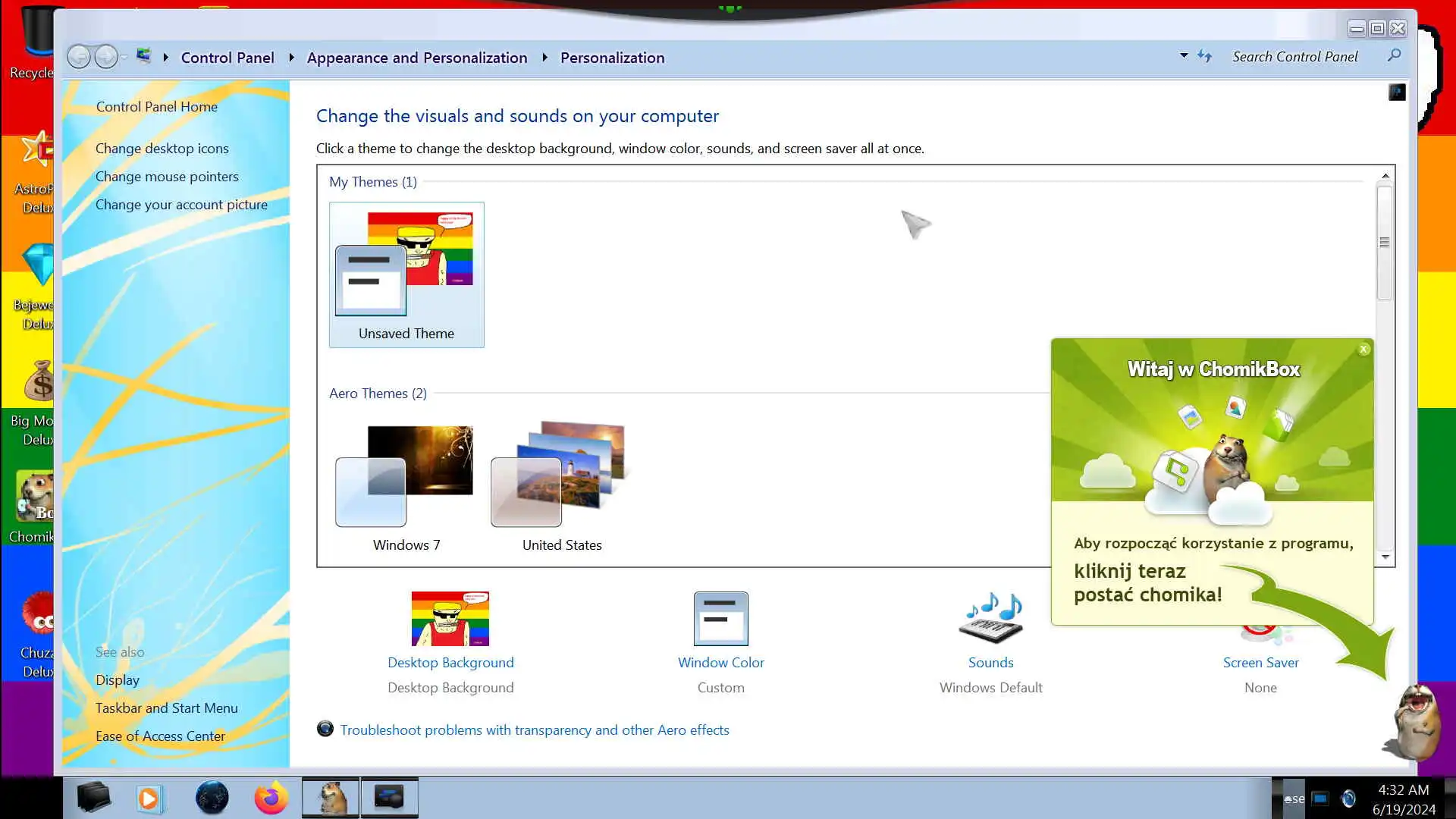The image size is (1456, 819).
Task: Open the Window Color icon
Action: [x=720, y=619]
